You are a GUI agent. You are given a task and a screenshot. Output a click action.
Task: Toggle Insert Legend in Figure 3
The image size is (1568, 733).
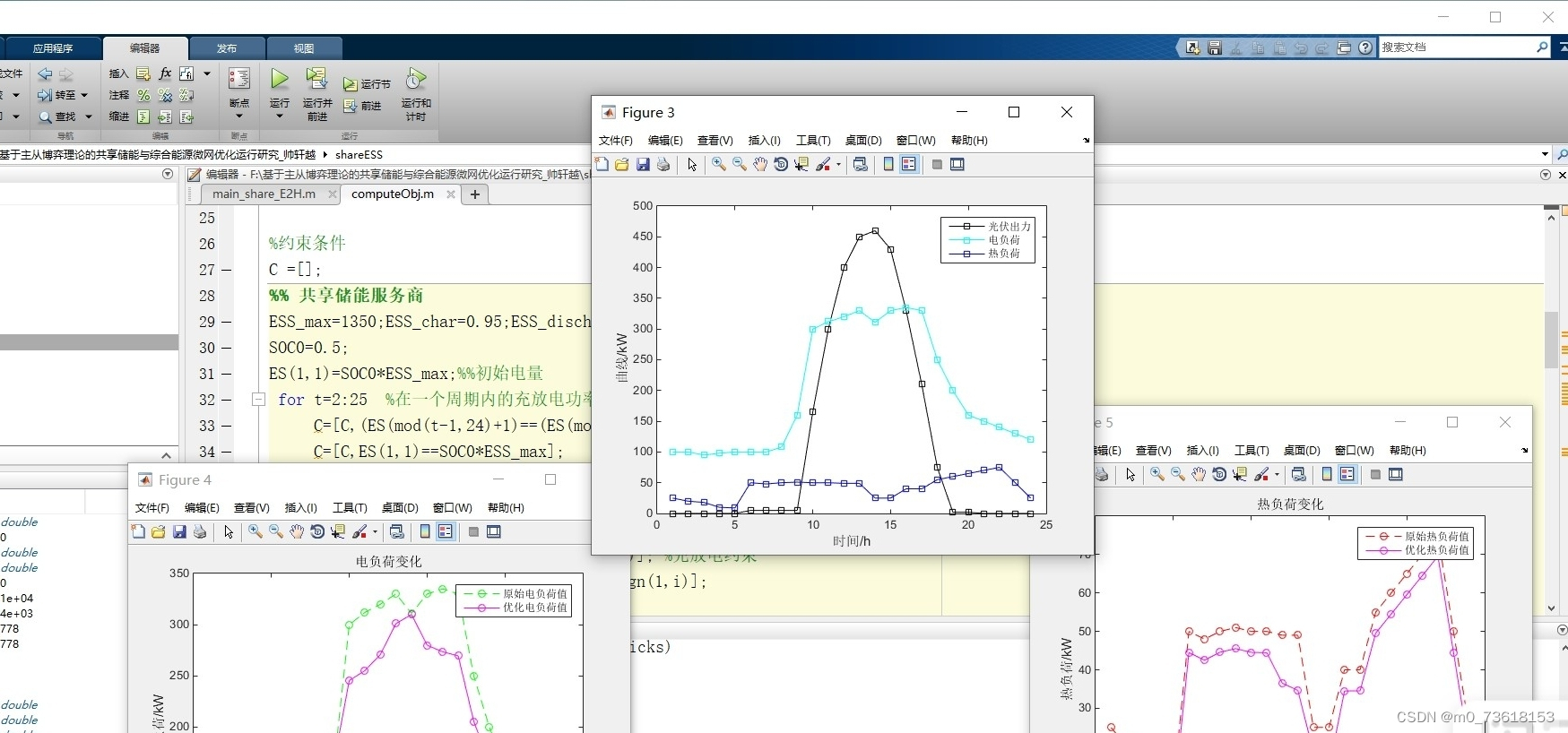909,164
